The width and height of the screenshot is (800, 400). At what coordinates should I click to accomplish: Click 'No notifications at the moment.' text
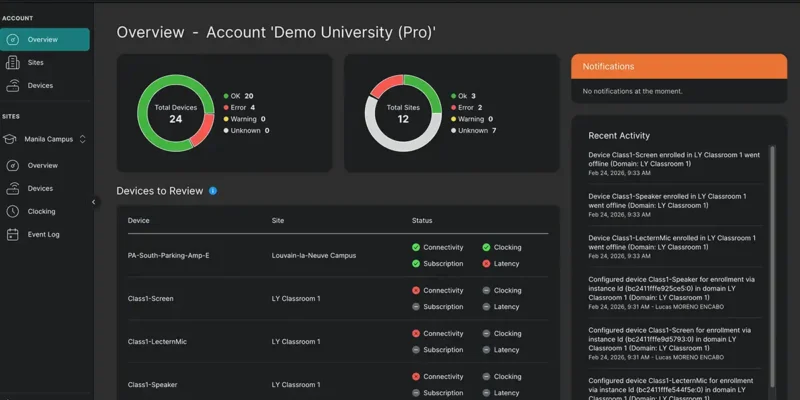632,91
